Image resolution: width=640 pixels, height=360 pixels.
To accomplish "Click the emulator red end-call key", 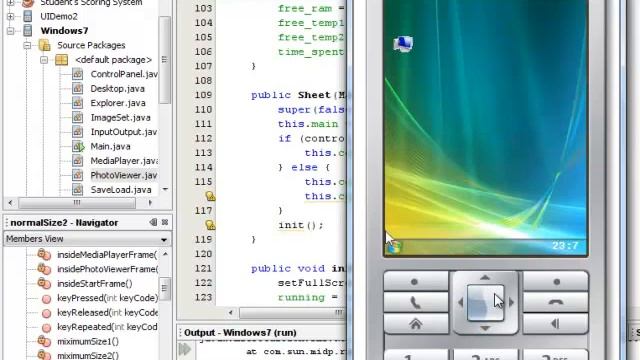I will [556, 302].
